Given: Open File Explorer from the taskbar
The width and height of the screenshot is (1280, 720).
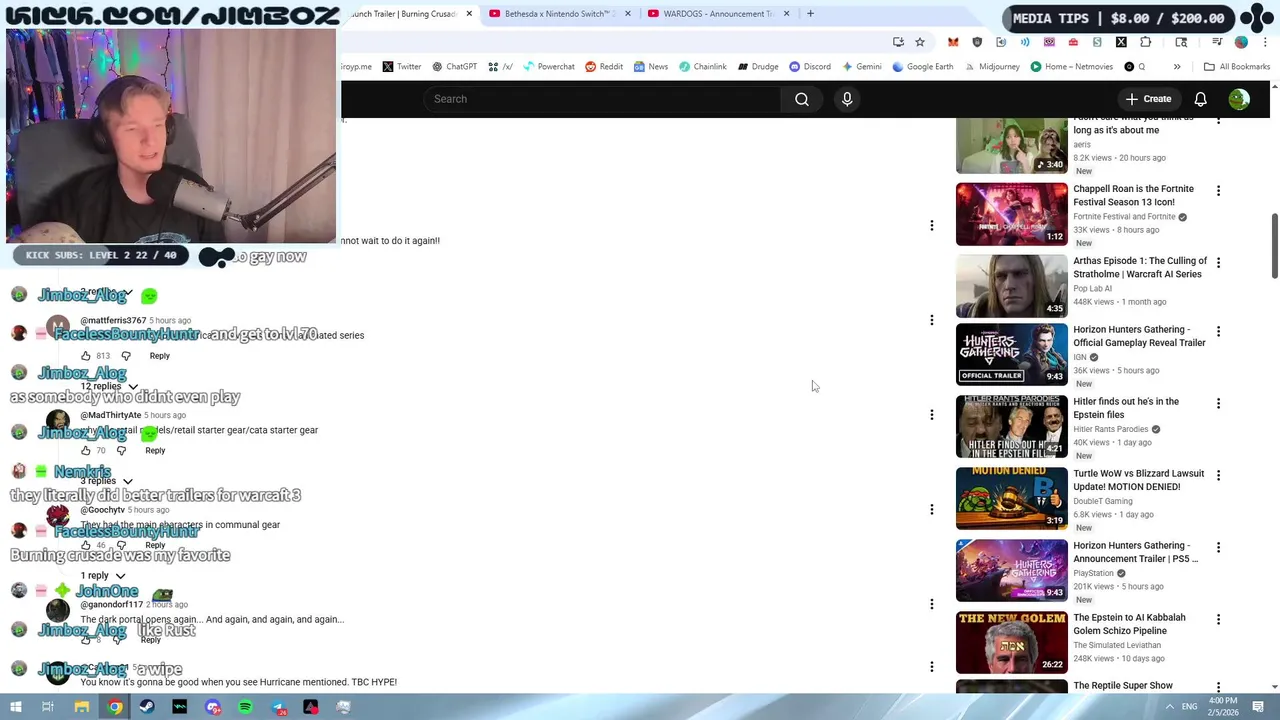Looking at the screenshot, I should coord(82,707).
